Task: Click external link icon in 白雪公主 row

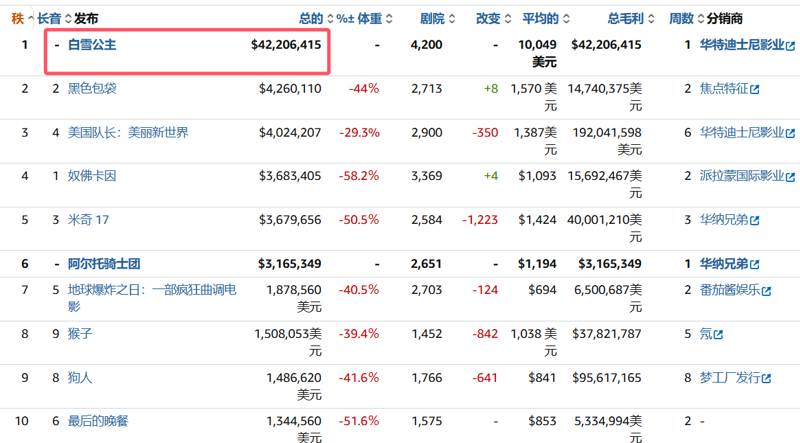Action: tap(790, 46)
